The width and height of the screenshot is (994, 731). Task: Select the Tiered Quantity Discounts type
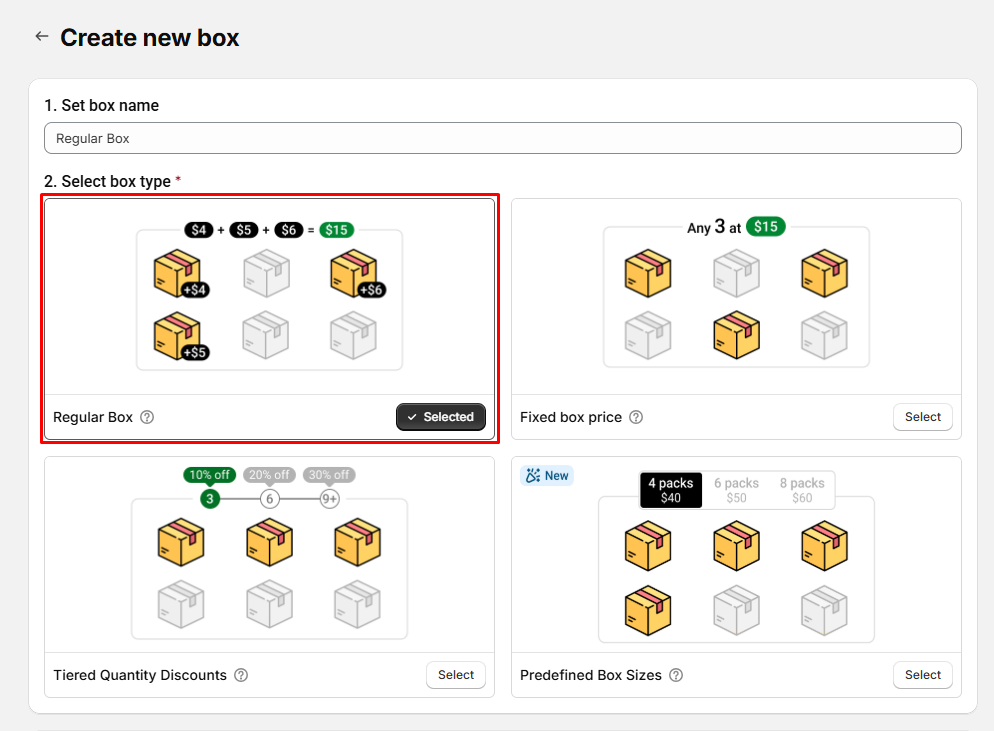click(x=456, y=675)
